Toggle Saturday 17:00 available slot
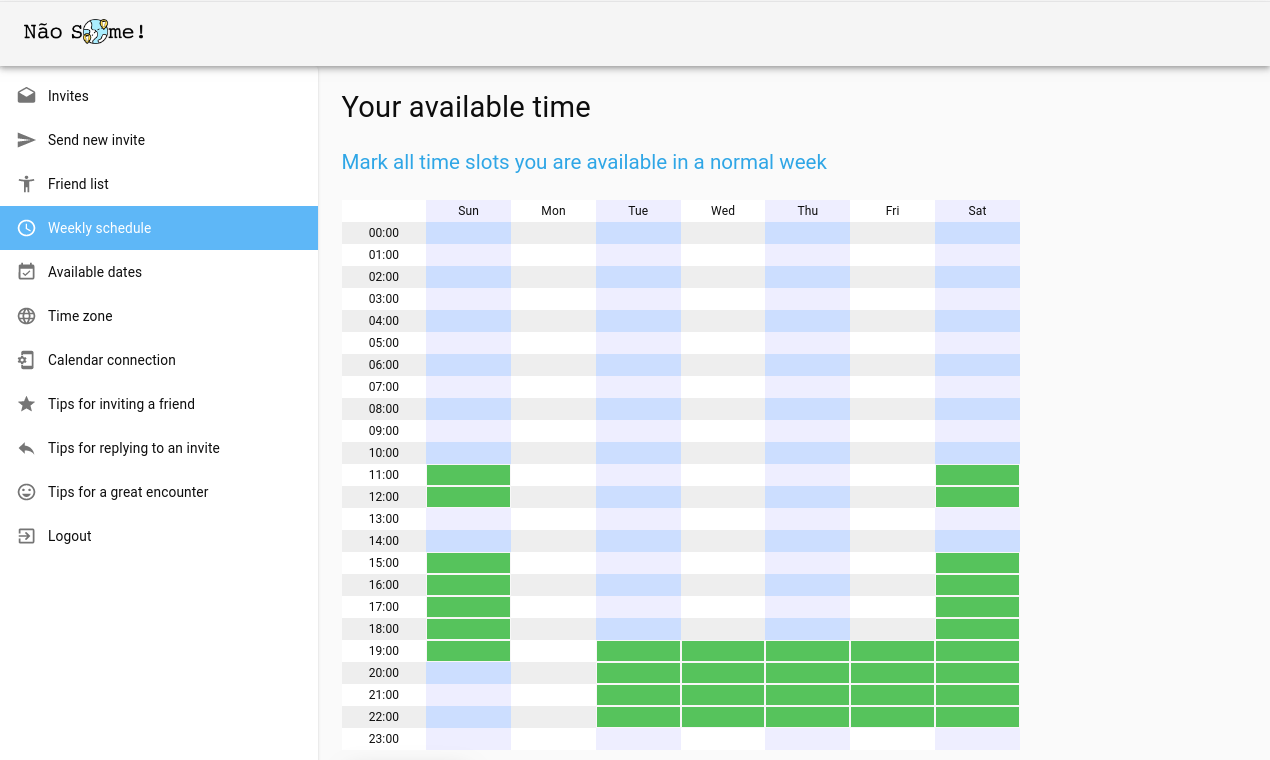1270x760 pixels. coord(977,607)
